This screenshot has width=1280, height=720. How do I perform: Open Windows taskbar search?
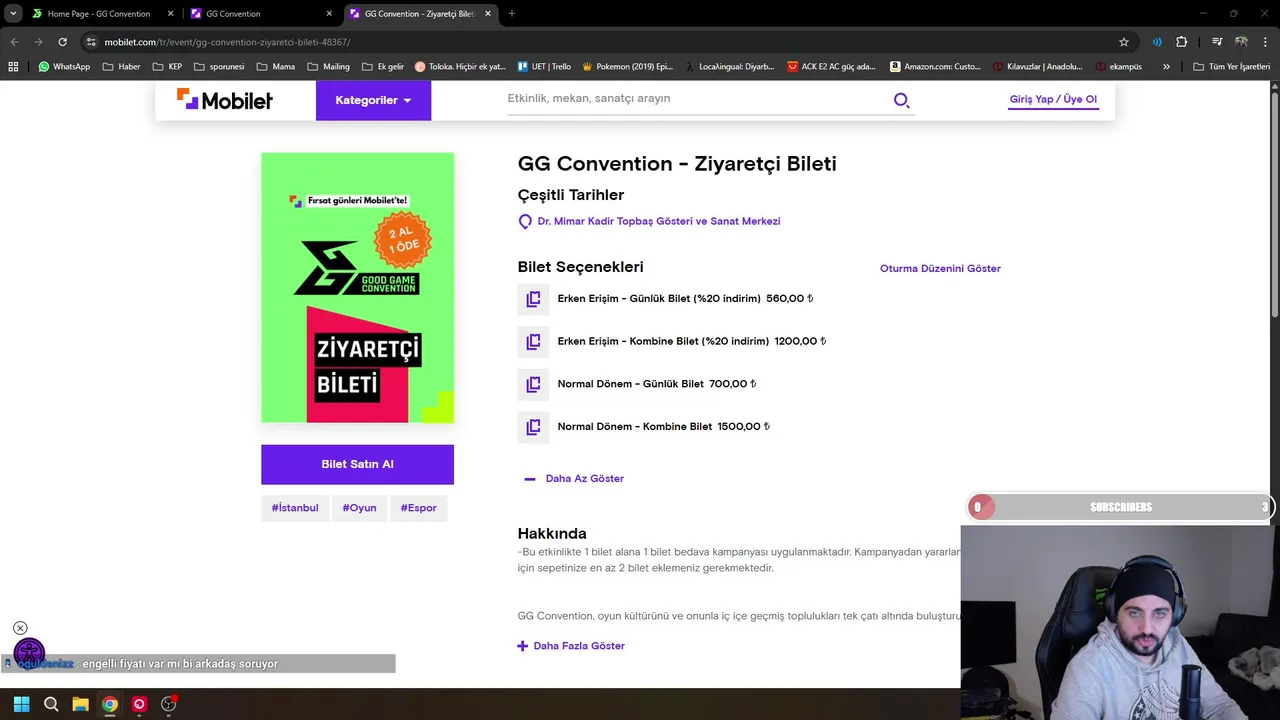click(51, 704)
